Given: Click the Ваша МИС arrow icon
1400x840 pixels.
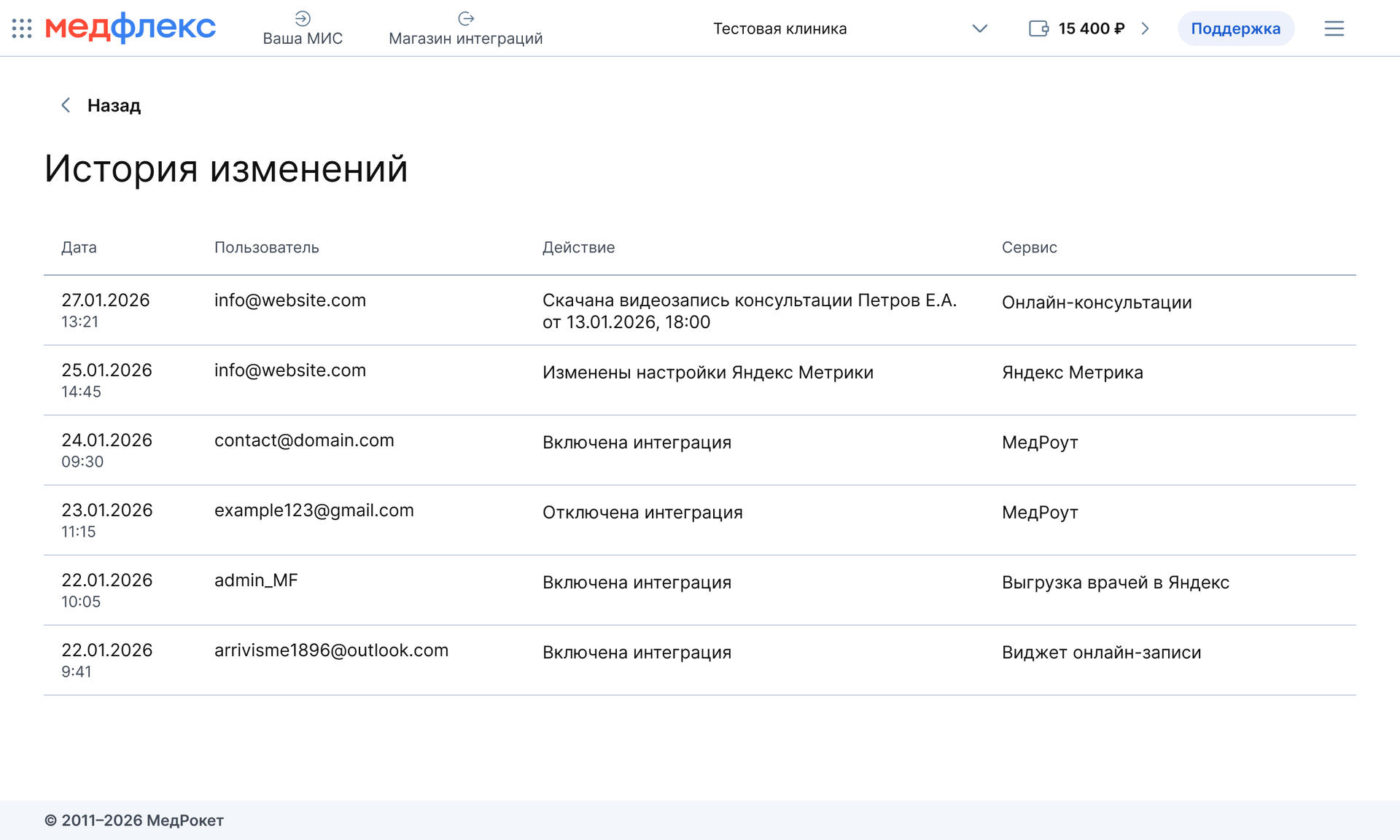Looking at the screenshot, I should point(303,18).
